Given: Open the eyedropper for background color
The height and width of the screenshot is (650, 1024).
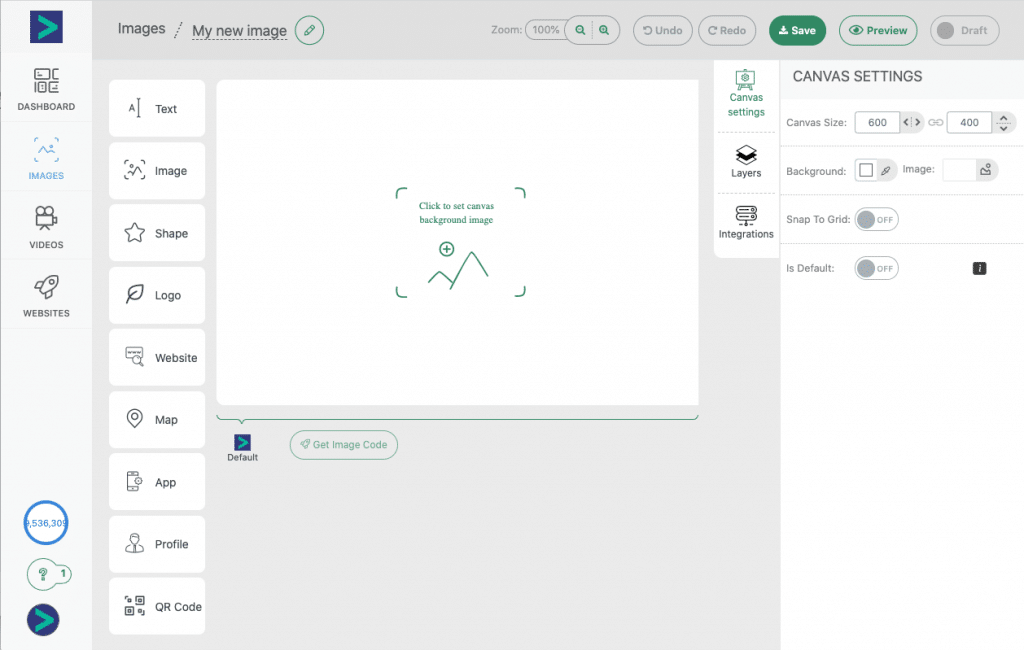Looking at the screenshot, I should click(x=886, y=171).
